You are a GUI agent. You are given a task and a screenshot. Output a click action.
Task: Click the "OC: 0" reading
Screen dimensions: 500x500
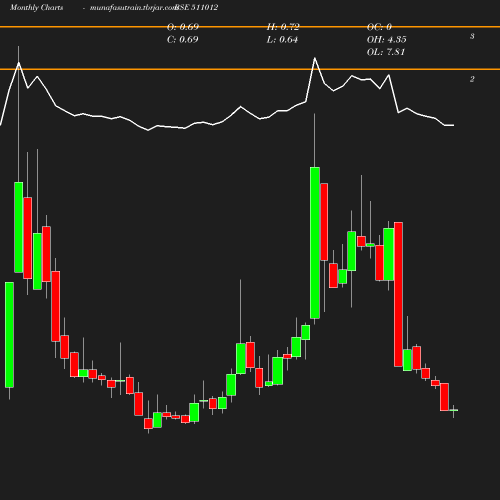coord(379,27)
